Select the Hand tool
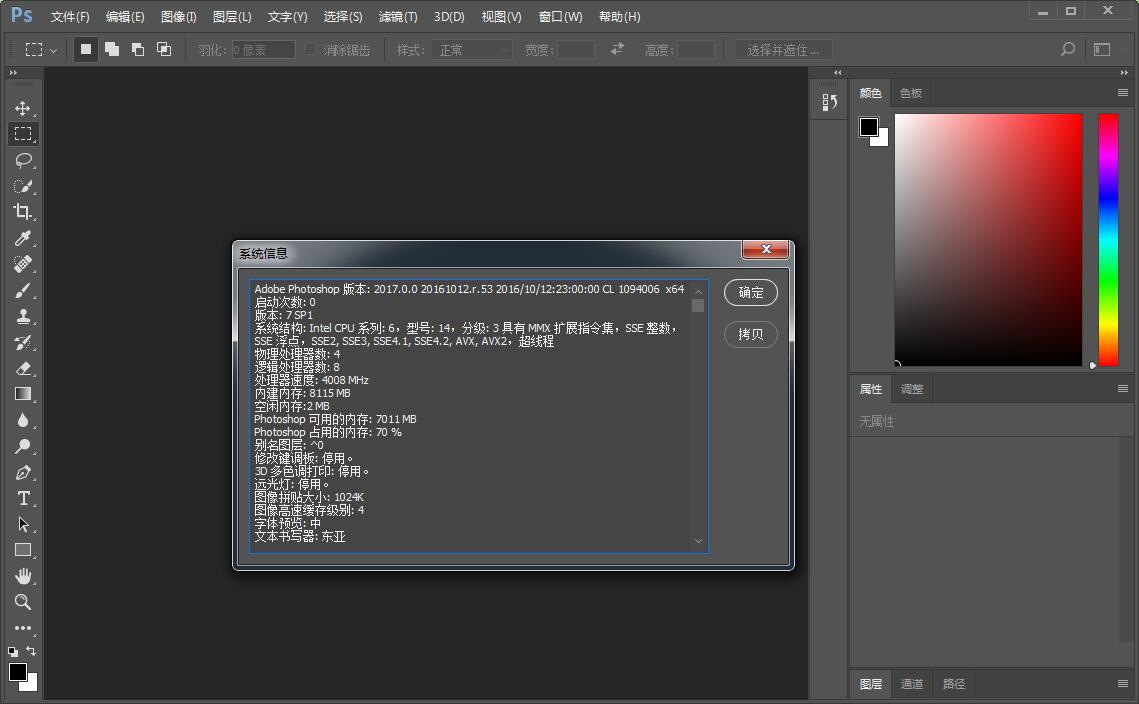Screen dimensions: 1139x704 coord(22,576)
